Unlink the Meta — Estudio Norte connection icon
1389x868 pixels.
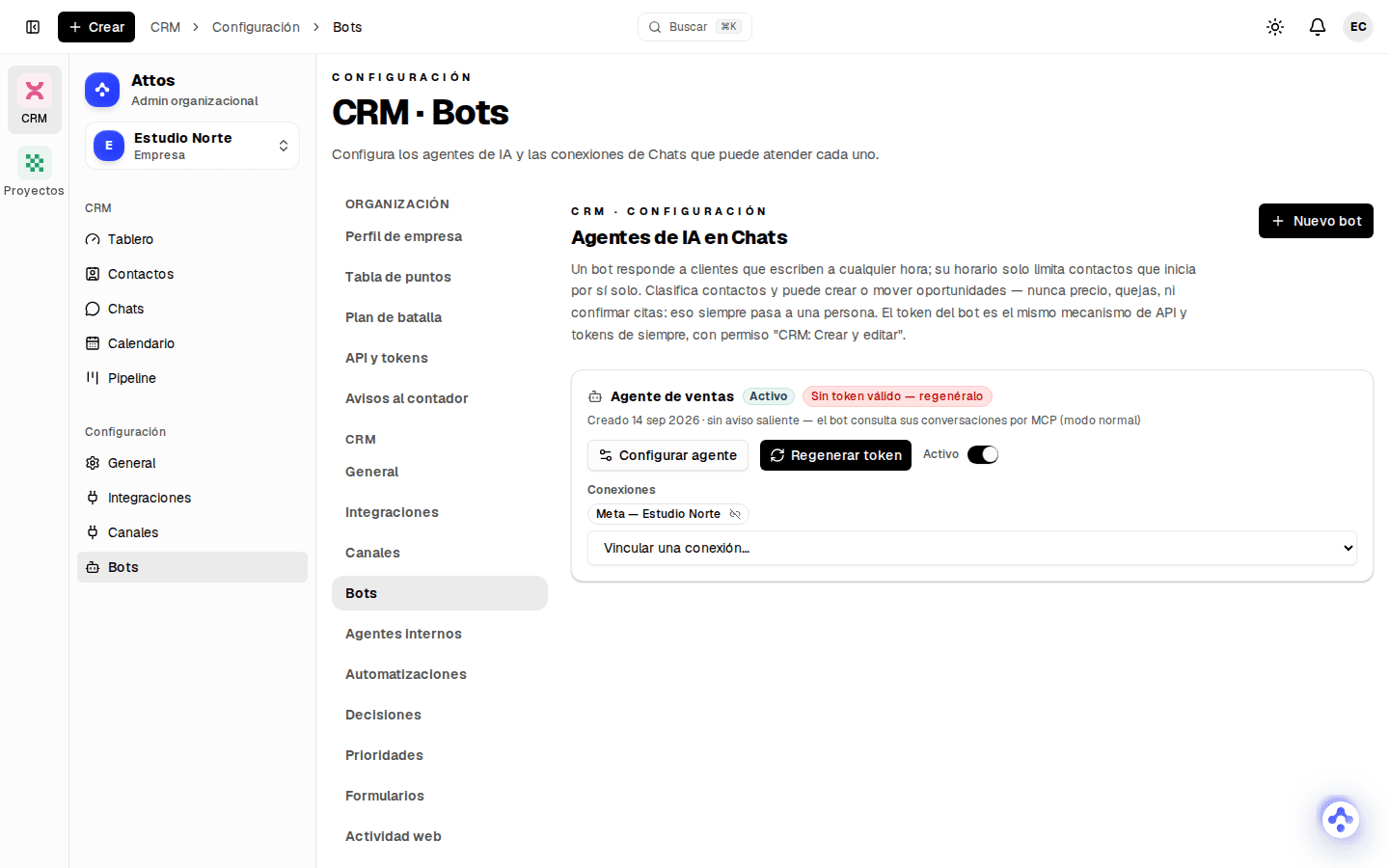[735, 514]
